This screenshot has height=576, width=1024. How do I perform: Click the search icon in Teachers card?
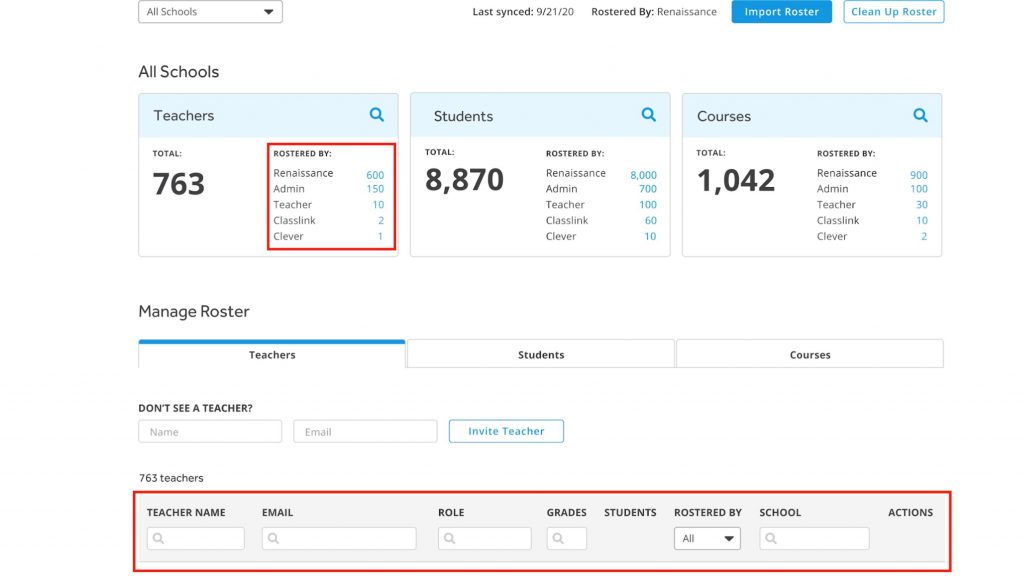click(377, 115)
